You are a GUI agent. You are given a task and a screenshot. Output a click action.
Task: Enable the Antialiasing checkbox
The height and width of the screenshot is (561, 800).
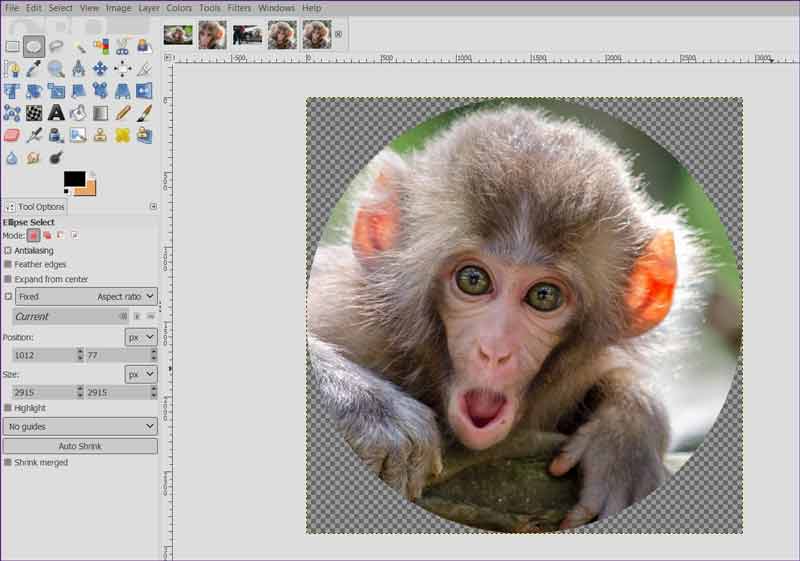tap(8, 250)
